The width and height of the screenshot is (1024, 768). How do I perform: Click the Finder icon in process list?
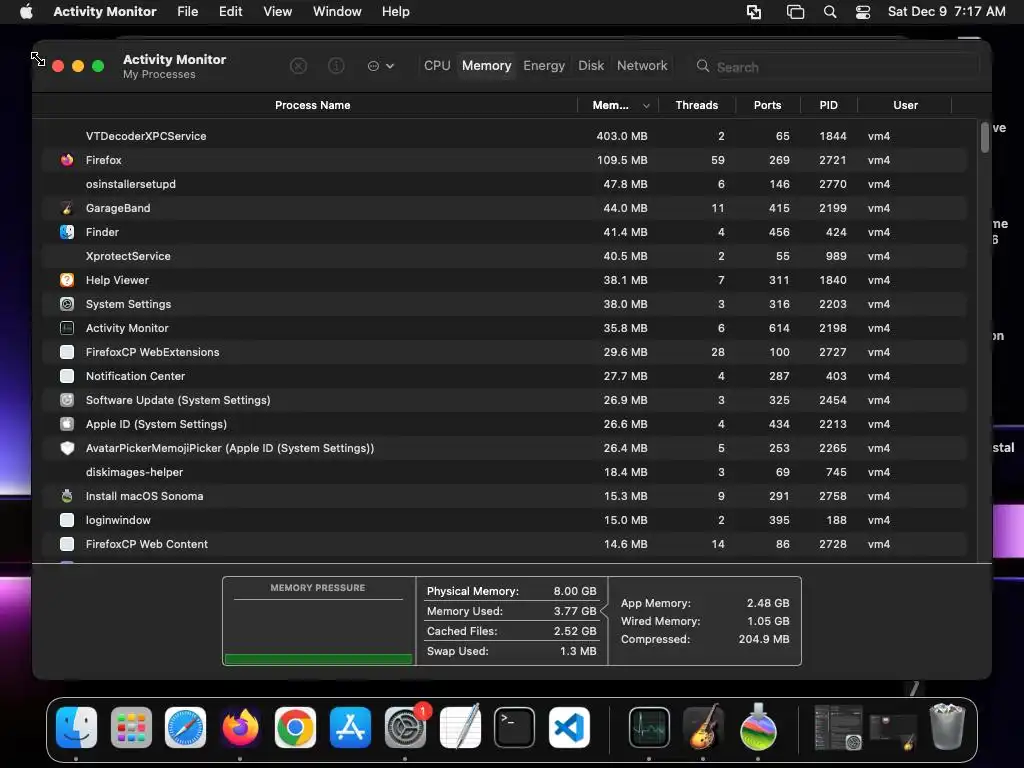pyautogui.click(x=67, y=232)
